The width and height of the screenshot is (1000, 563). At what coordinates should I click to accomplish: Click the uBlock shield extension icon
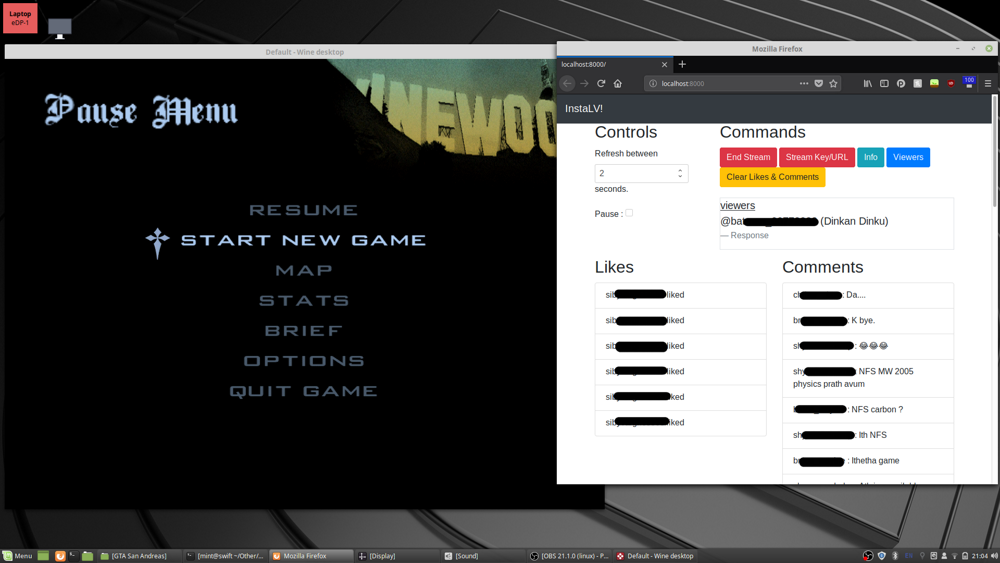(951, 84)
